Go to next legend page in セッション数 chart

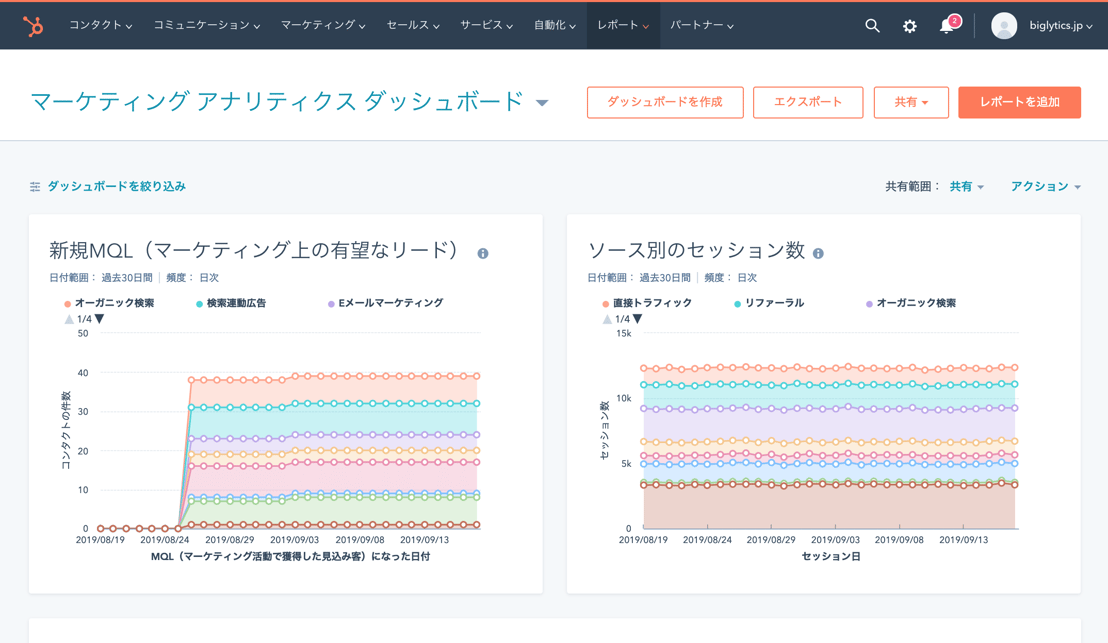point(637,319)
